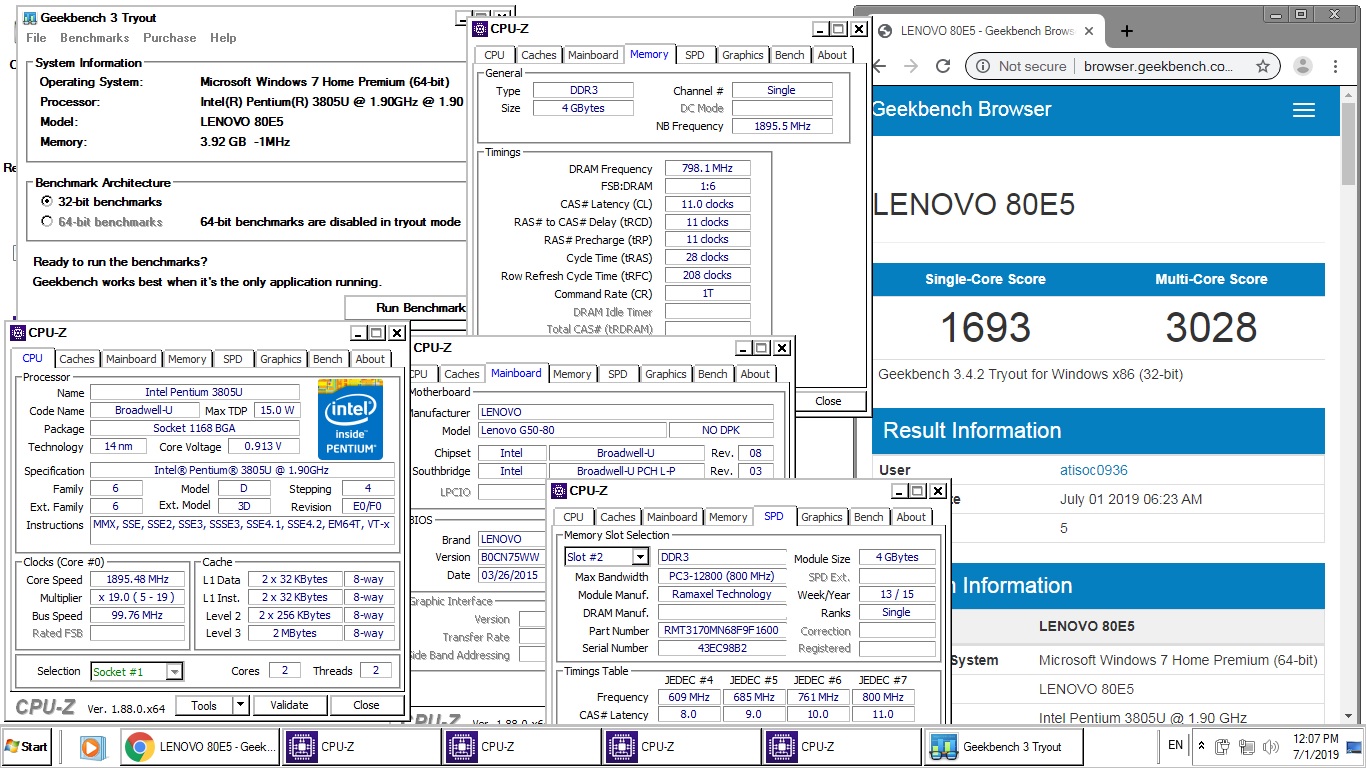Open the Bench tab in CPU-Z CPU window
Screen dimensions: 1366x768
(328, 359)
